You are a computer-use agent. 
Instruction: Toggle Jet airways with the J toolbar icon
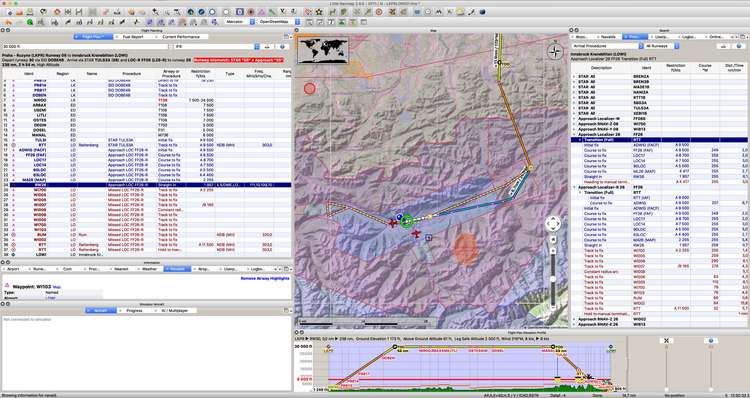293,12
